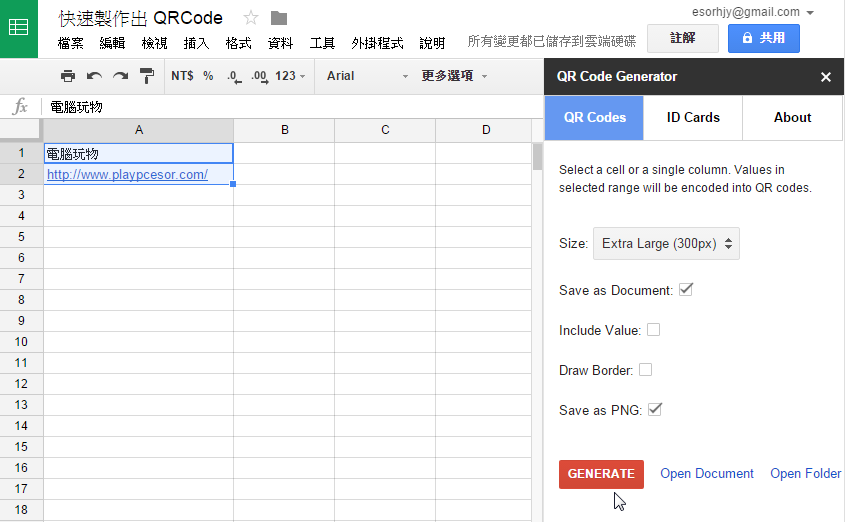This screenshot has width=845, height=522.
Task: Click the Open Document link
Action: (707, 474)
